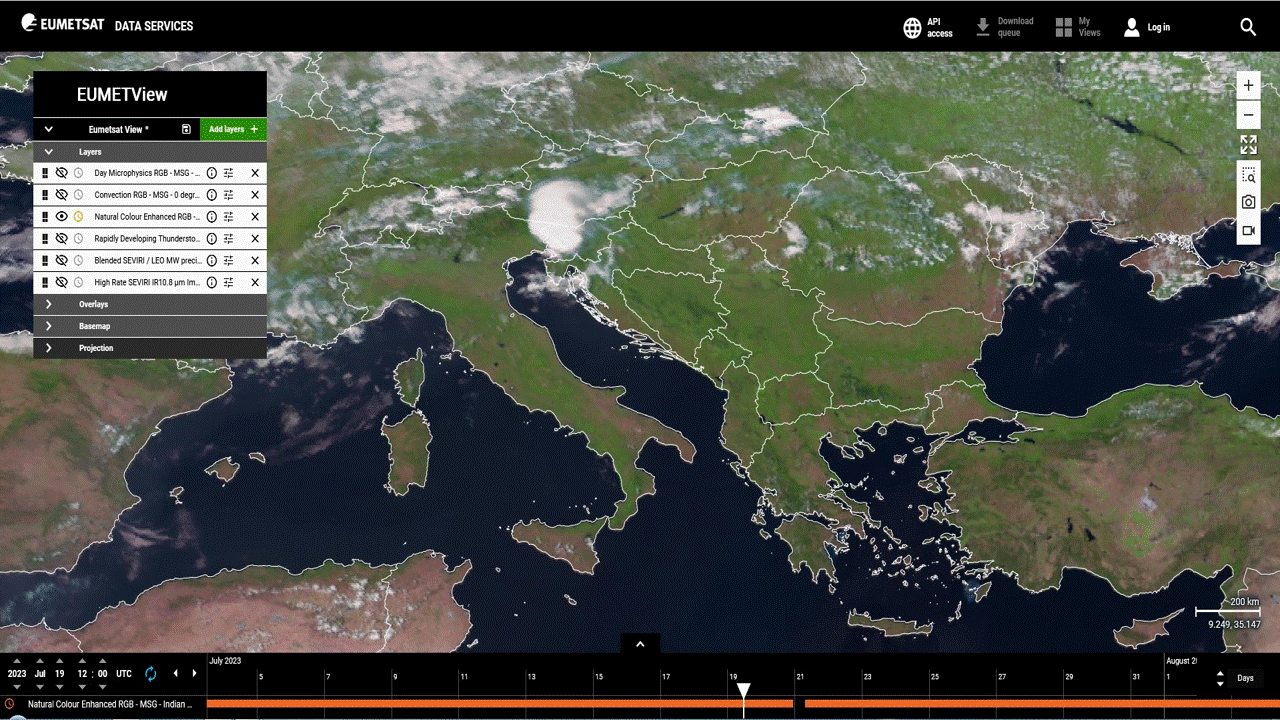Toggle time clock for Convection RGB layer
1280x720 pixels.
pos(78,195)
